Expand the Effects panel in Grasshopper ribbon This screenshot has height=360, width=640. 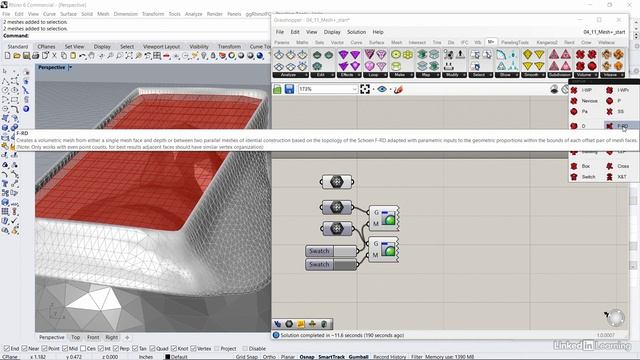(349, 75)
